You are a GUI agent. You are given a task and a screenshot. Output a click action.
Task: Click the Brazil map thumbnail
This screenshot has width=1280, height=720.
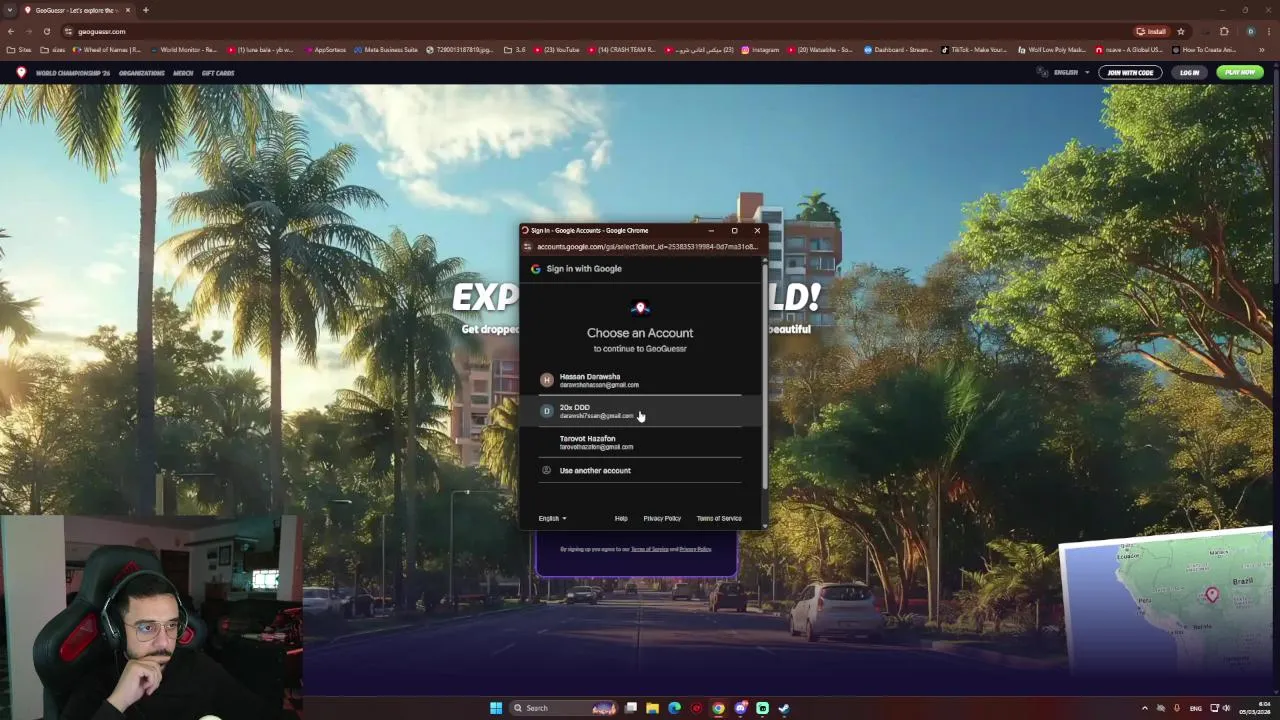point(1170,600)
